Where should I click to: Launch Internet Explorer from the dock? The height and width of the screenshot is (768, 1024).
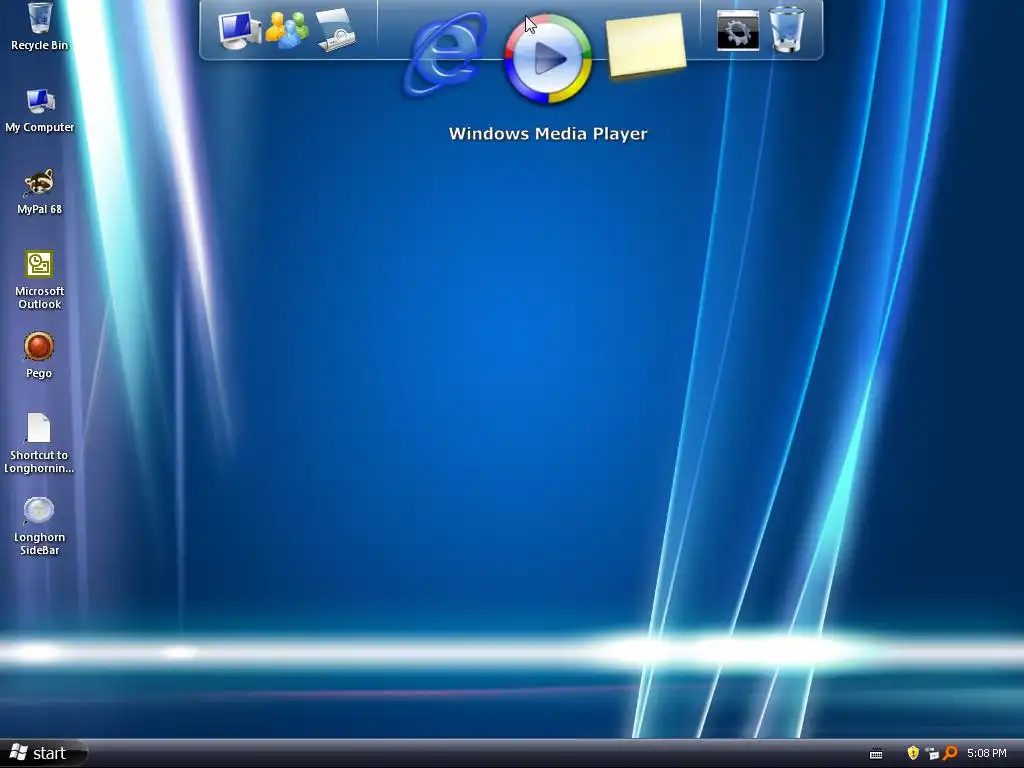[x=445, y=55]
